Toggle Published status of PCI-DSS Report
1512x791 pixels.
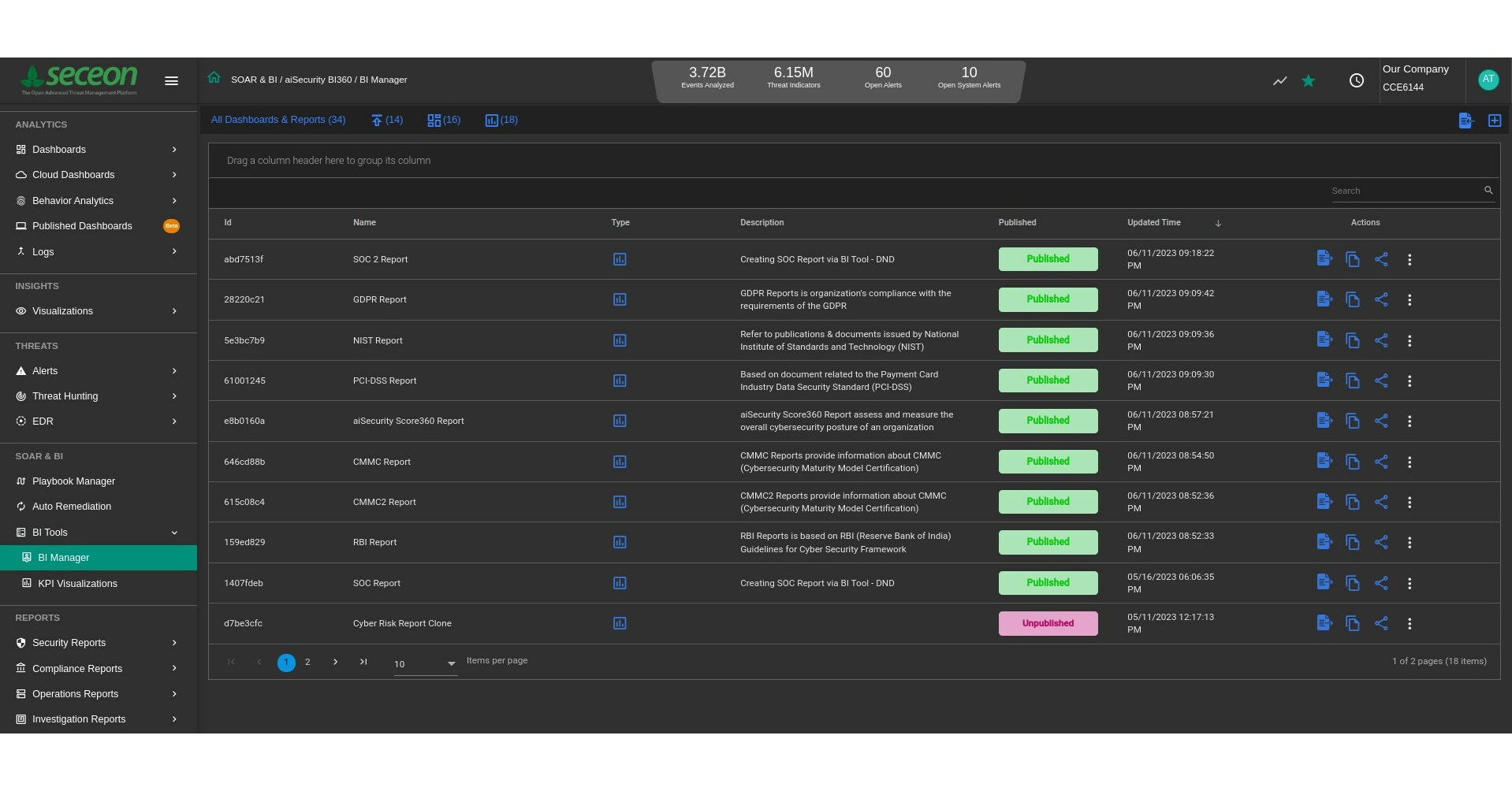(x=1048, y=381)
